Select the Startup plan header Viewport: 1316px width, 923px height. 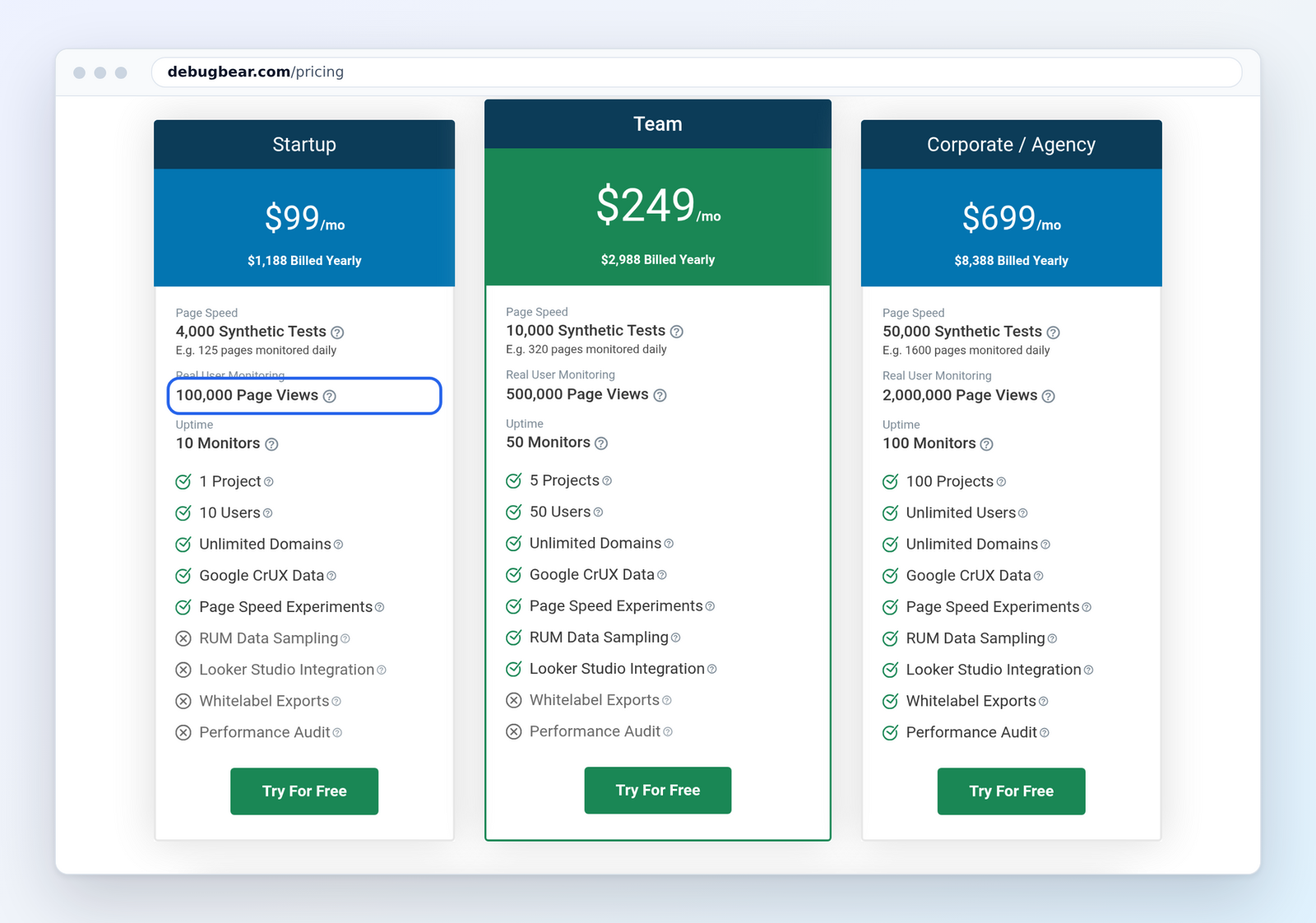304,145
